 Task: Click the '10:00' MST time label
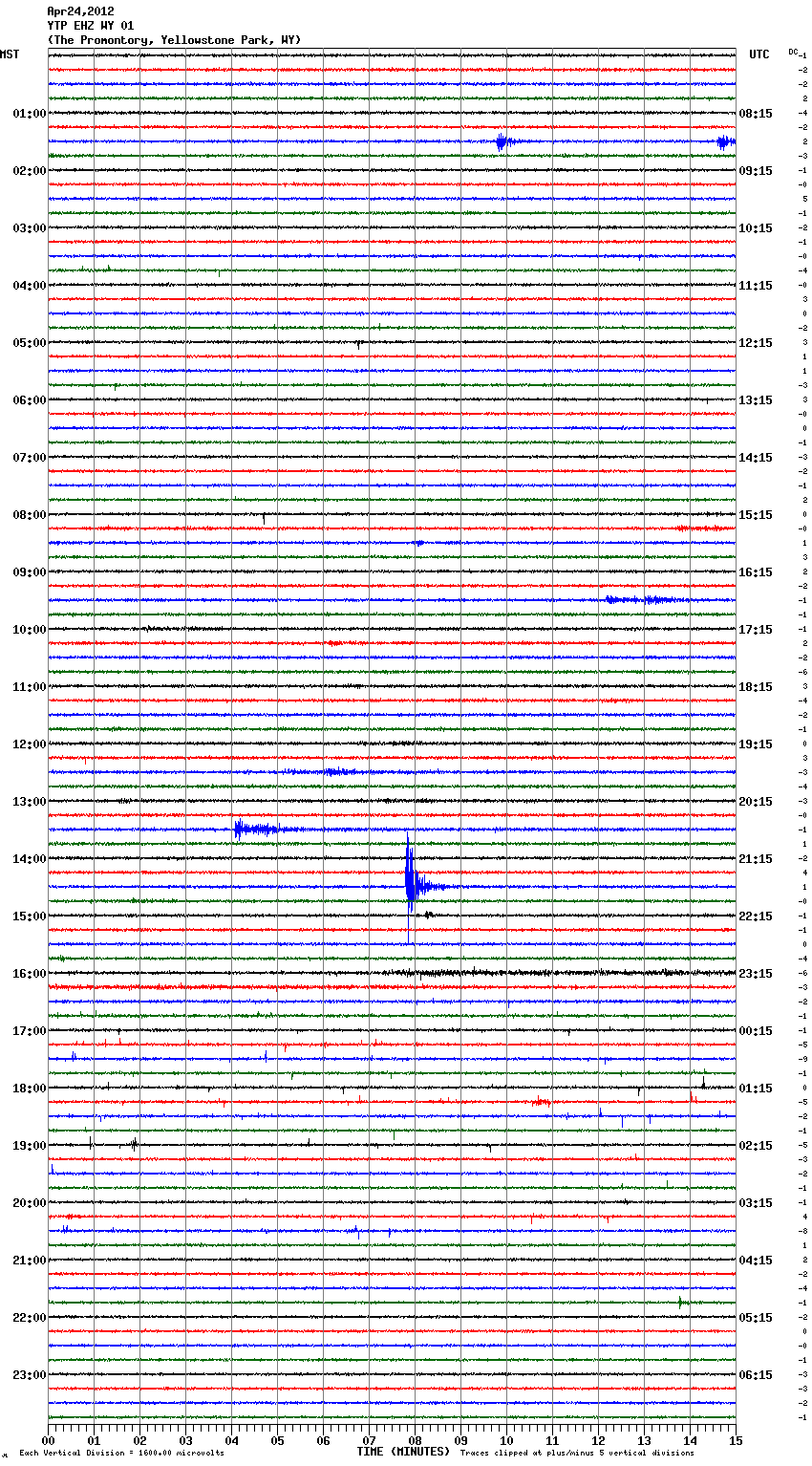pyautogui.click(x=29, y=630)
